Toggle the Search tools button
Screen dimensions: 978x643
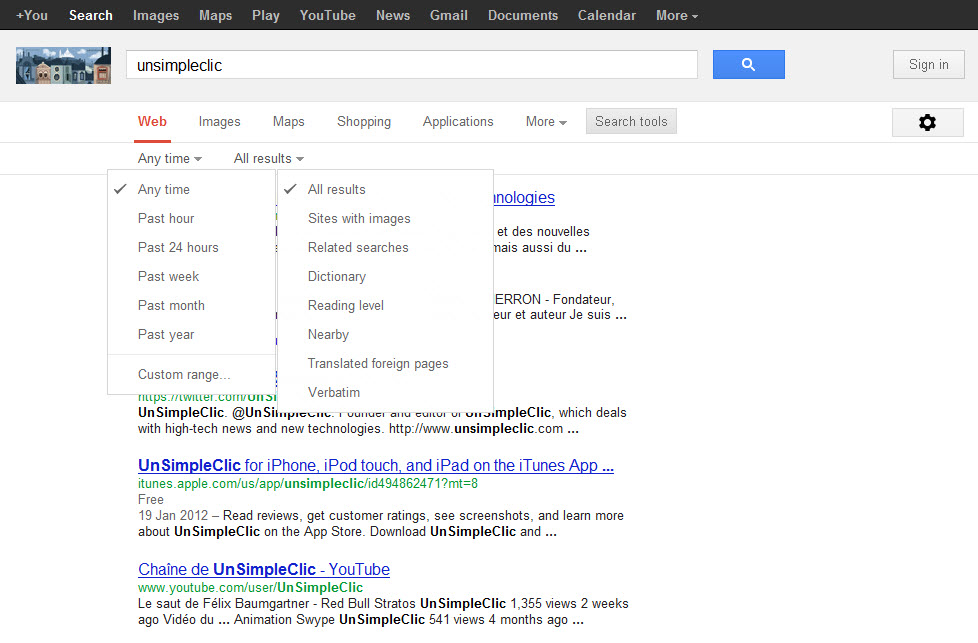(631, 121)
